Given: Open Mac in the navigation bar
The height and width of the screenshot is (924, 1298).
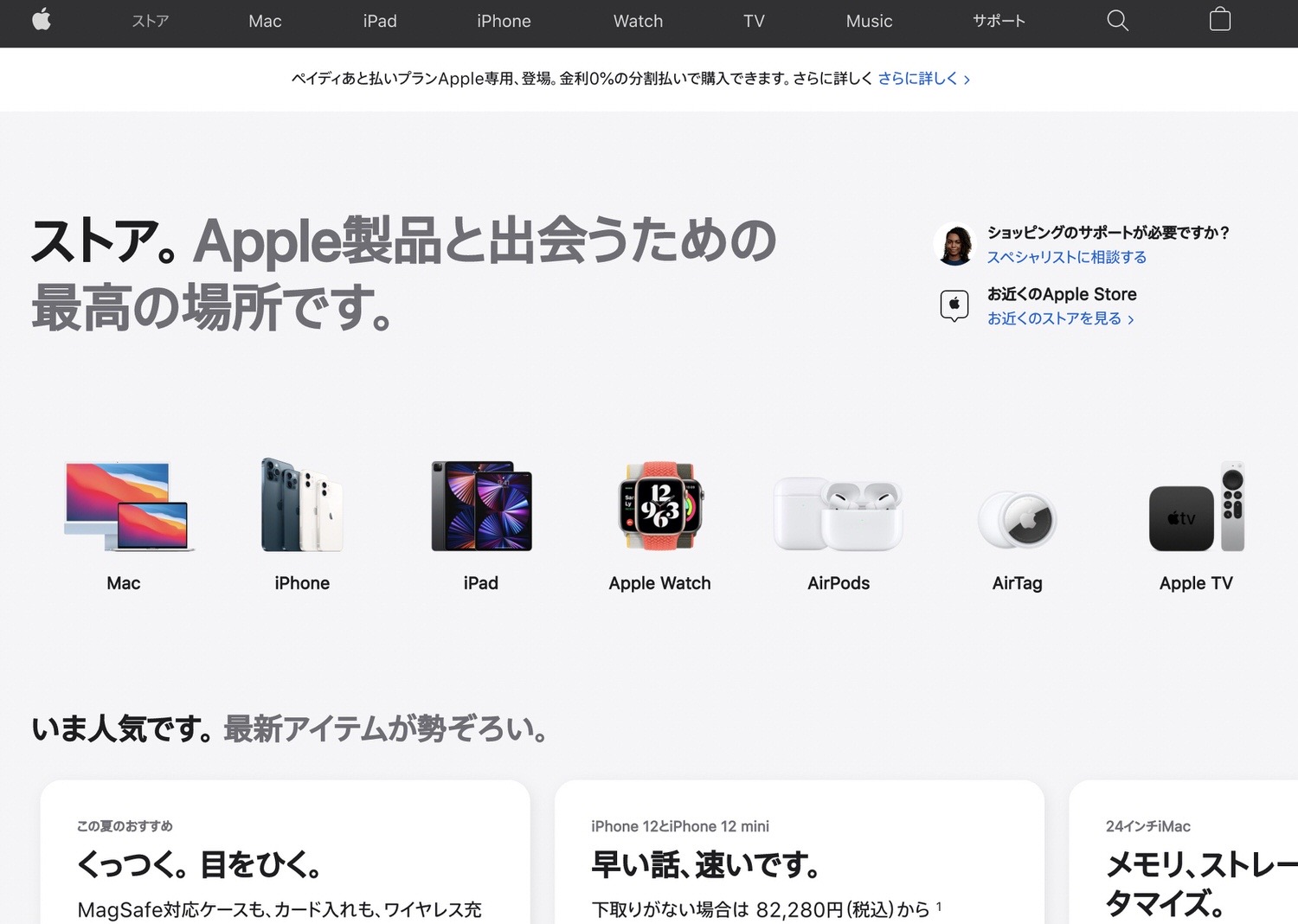Looking at the screenshot, I should 265,21.
